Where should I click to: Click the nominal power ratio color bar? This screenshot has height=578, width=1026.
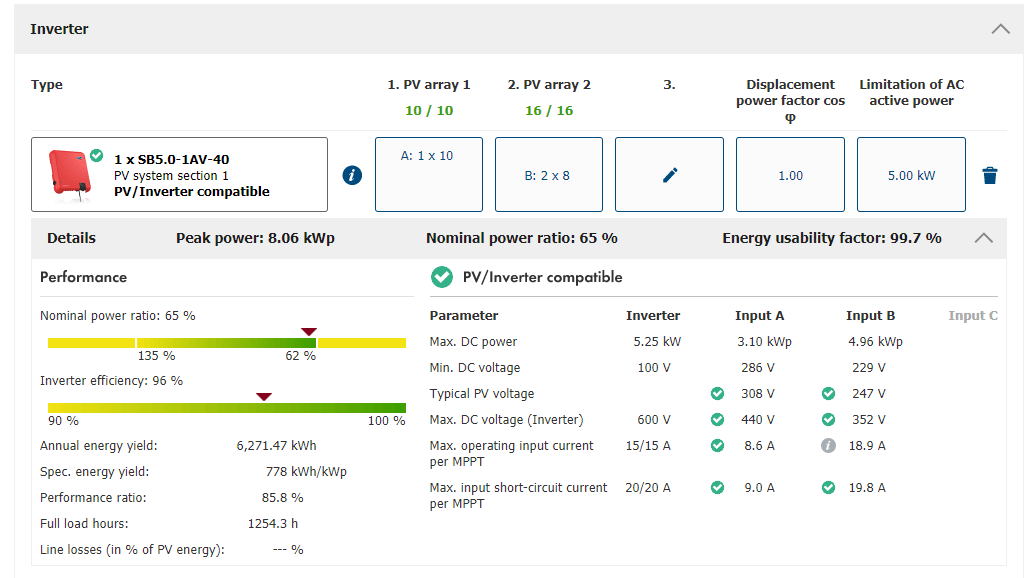click(x=226, y=343)
